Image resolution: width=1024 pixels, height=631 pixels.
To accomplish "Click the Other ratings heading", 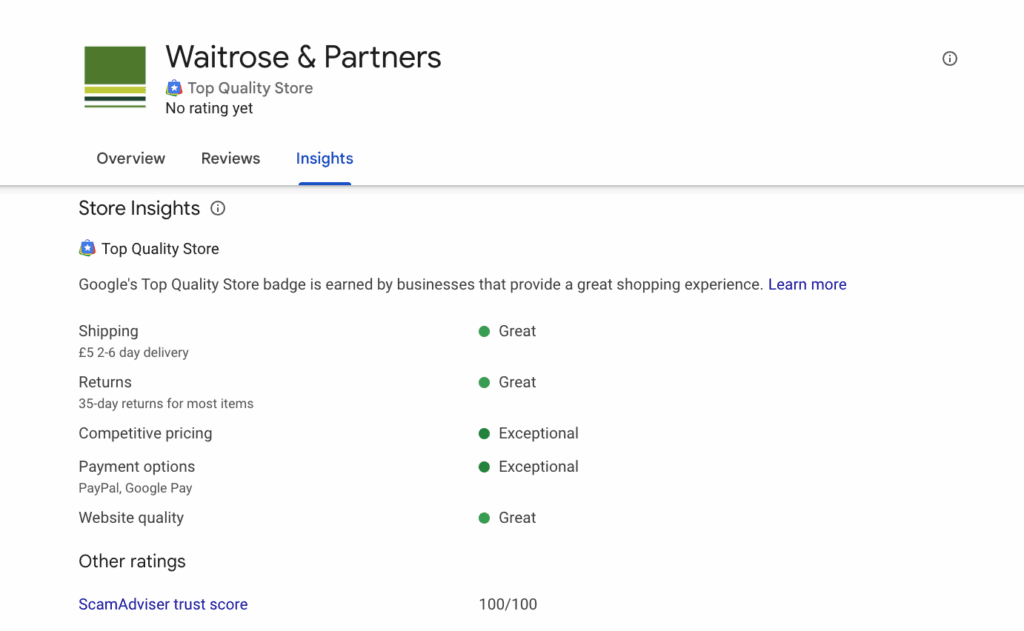I will (132, 561).
